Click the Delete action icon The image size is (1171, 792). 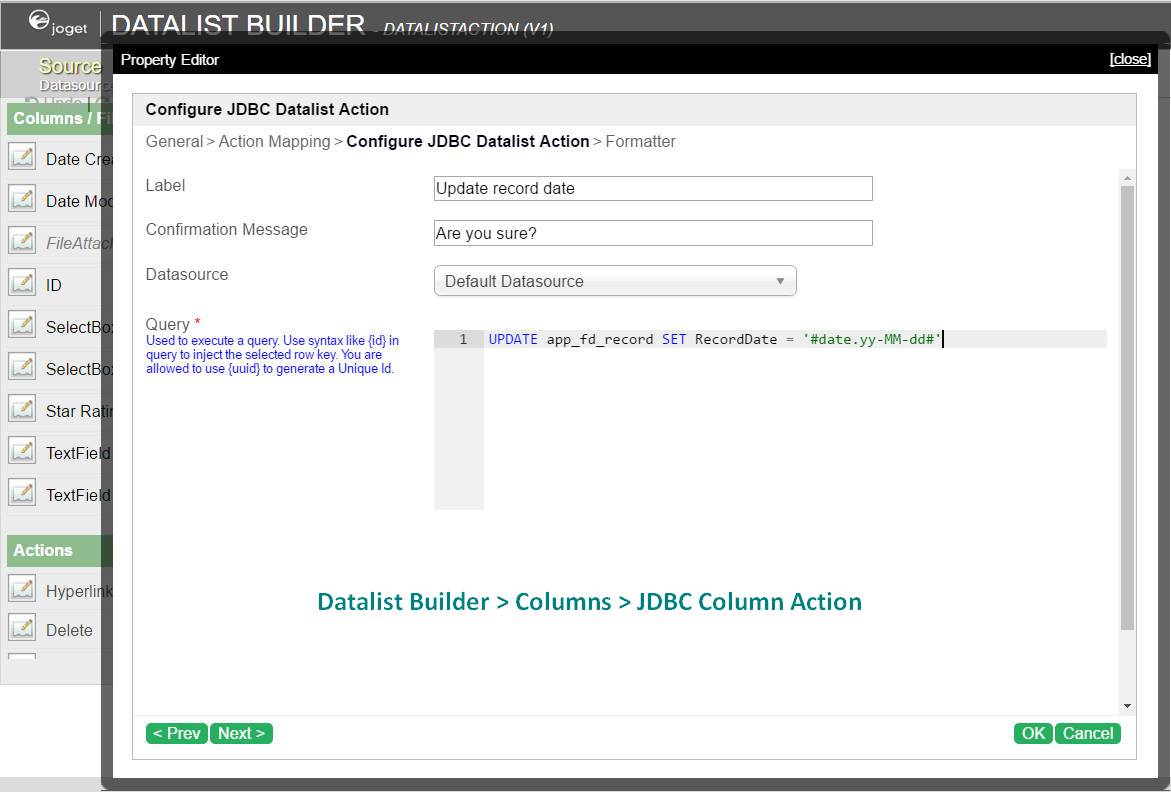tap(22, 628)
